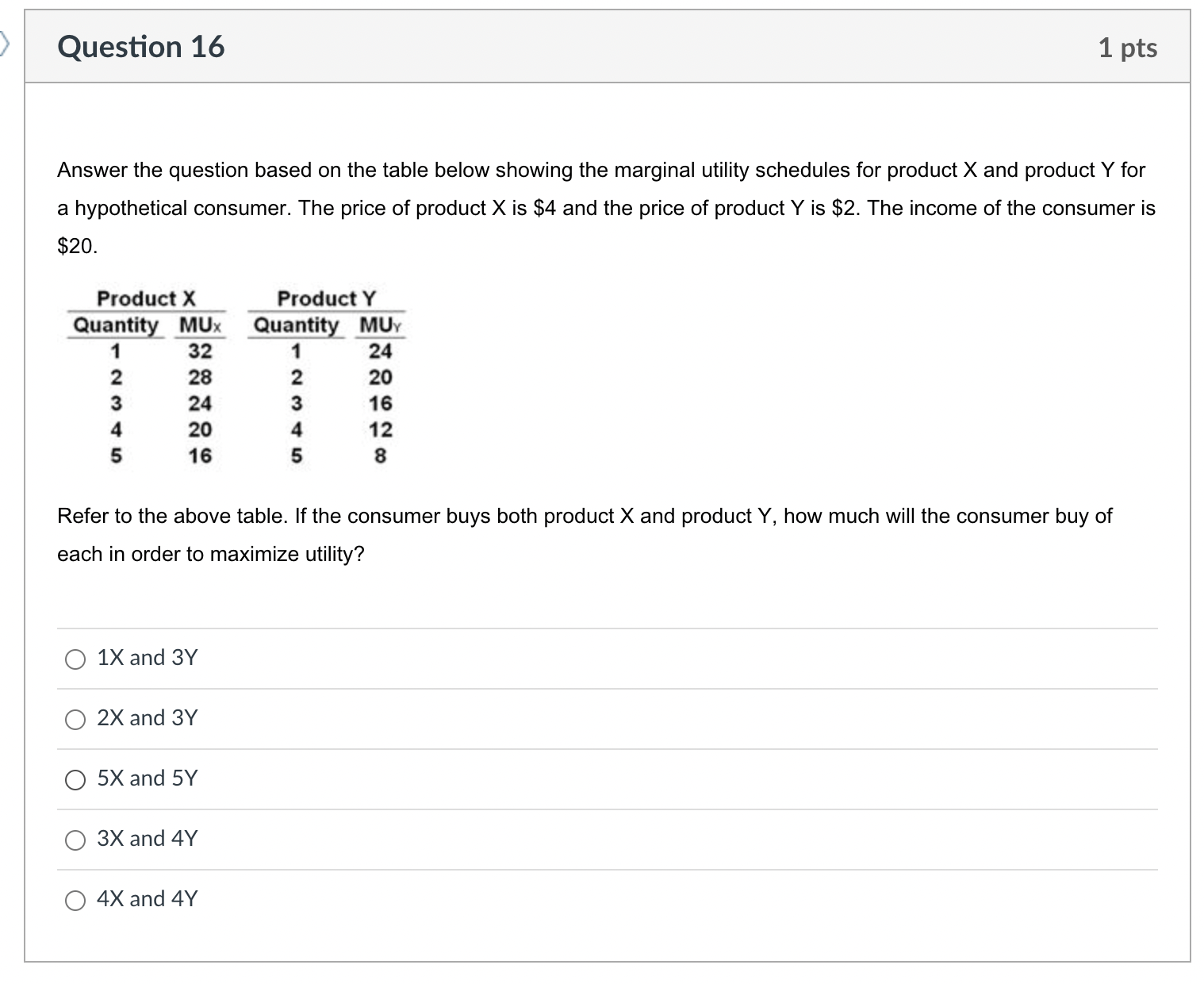Click the value 8 in the MUy column

click(x=381, y=455)
